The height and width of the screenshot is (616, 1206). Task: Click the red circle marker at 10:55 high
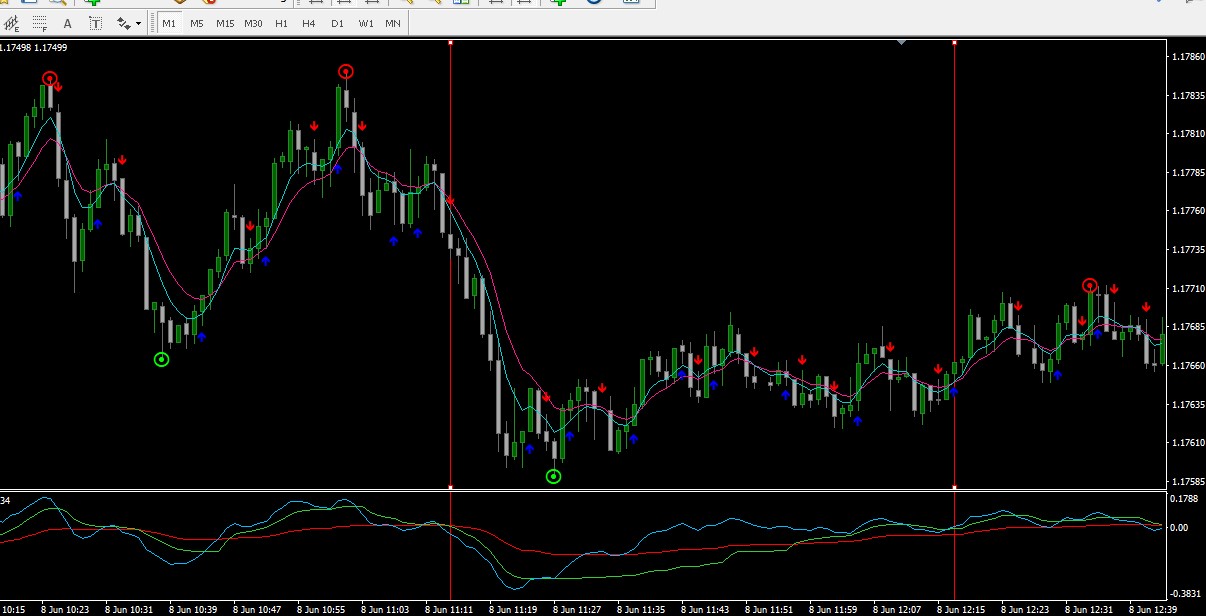[346, 71]
